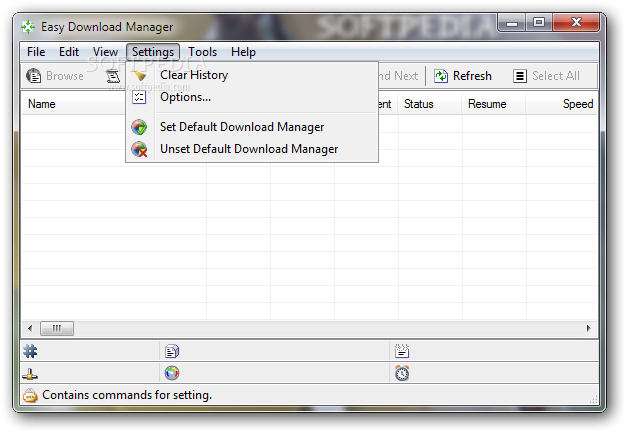Click the Options checklist icon
The width and height of the screenshot is (627, 433).
[139, 97]
